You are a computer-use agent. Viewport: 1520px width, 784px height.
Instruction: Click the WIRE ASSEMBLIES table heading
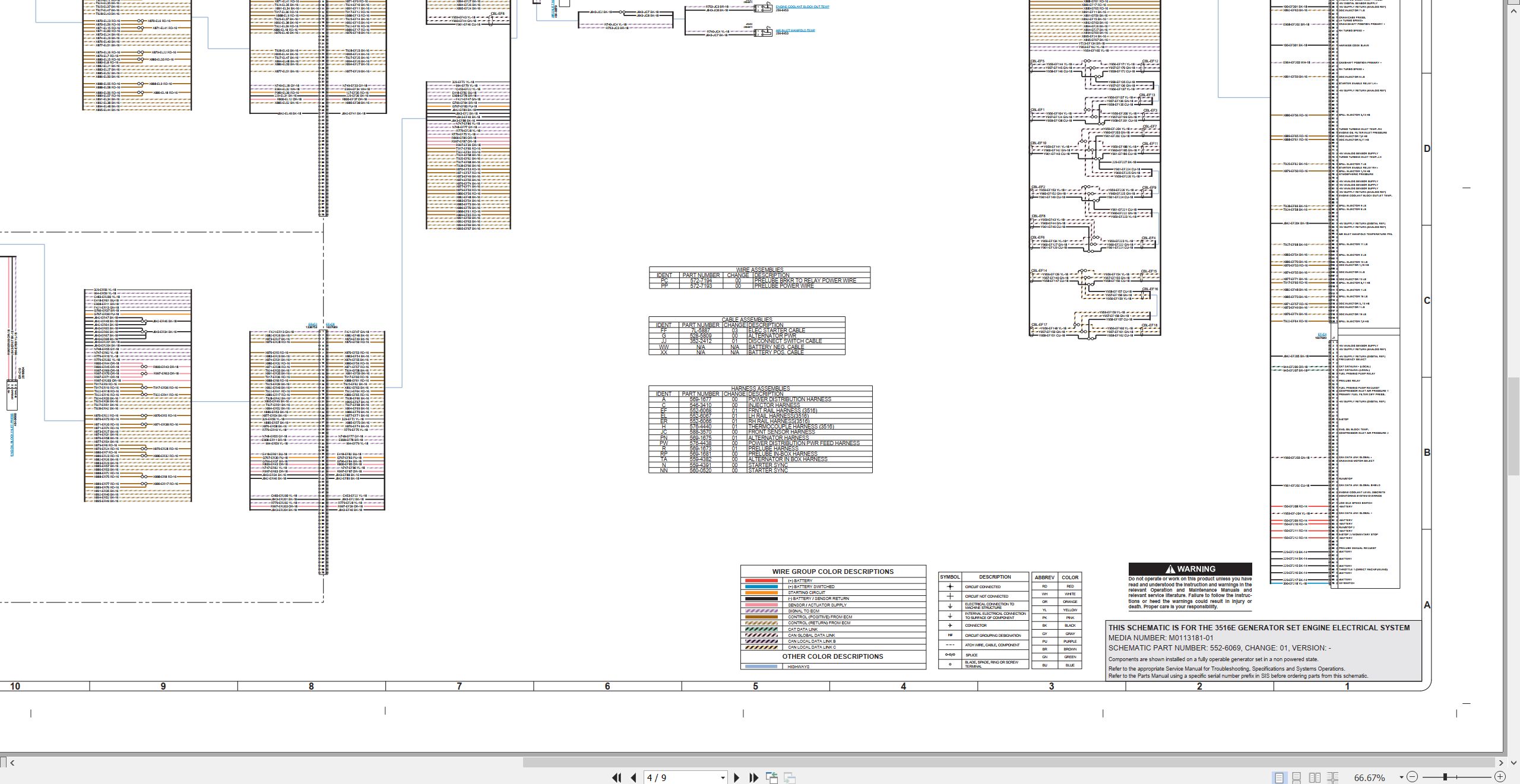tap(759, 269)
